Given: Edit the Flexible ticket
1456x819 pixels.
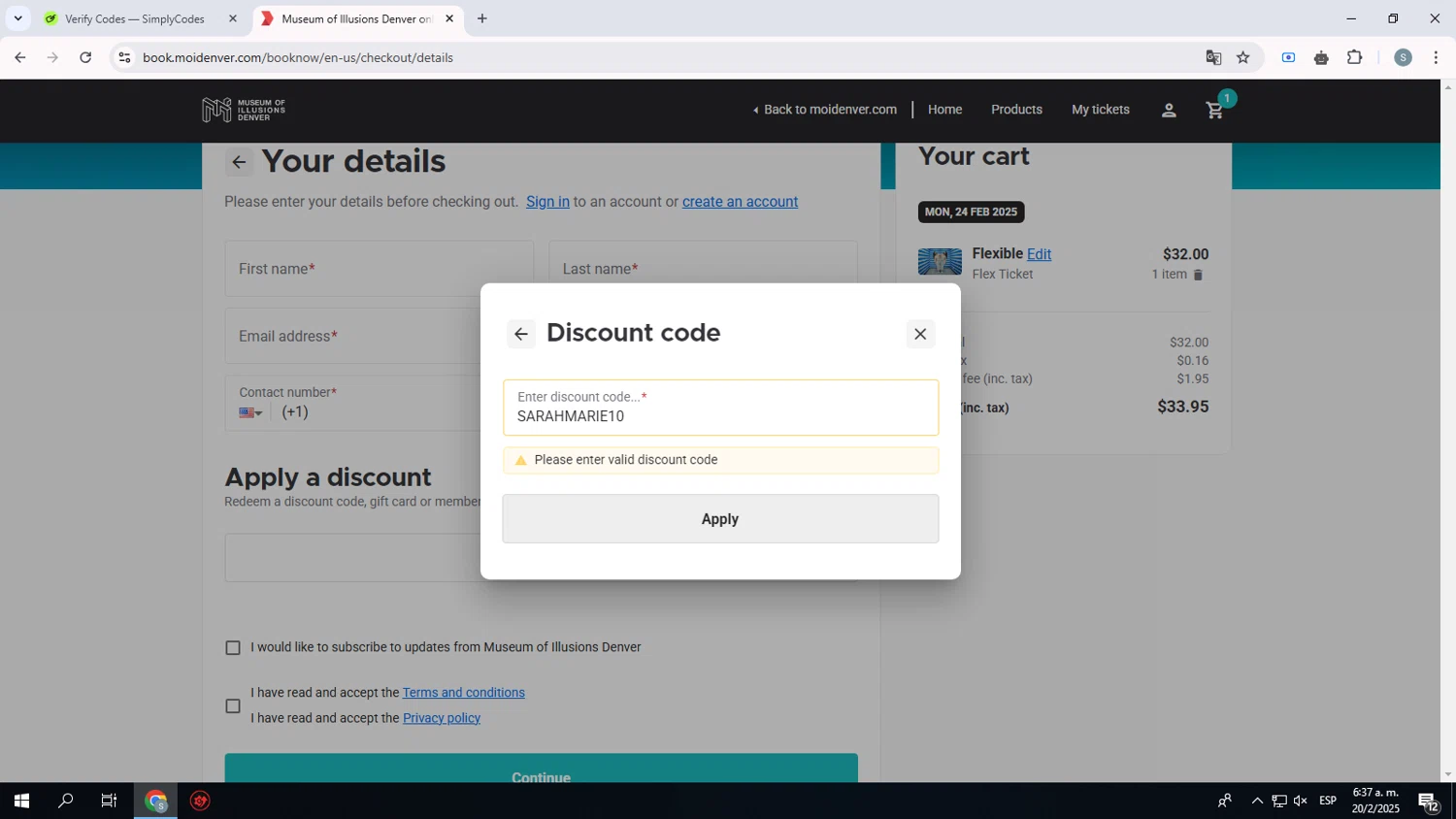Looking at the screenshot, I should [1039, 254].
